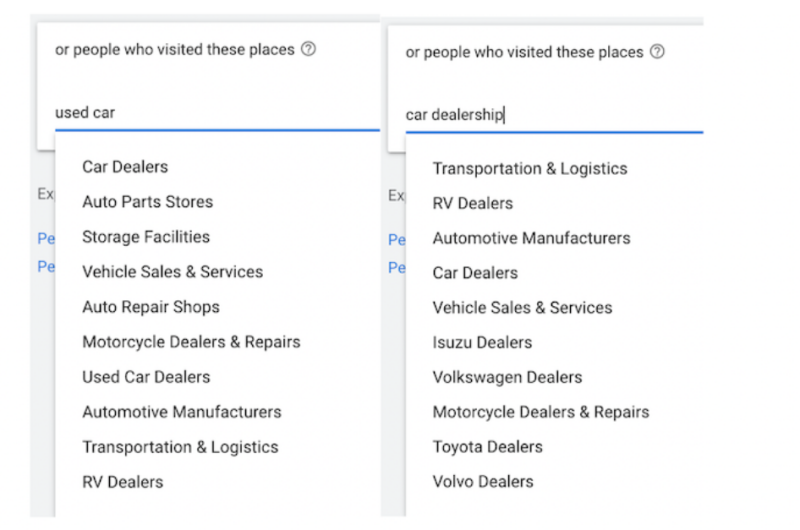Screen dimensions: 800x530
Task: Pick RV Dealers under the "used car" search
Action: pos(122,482)
